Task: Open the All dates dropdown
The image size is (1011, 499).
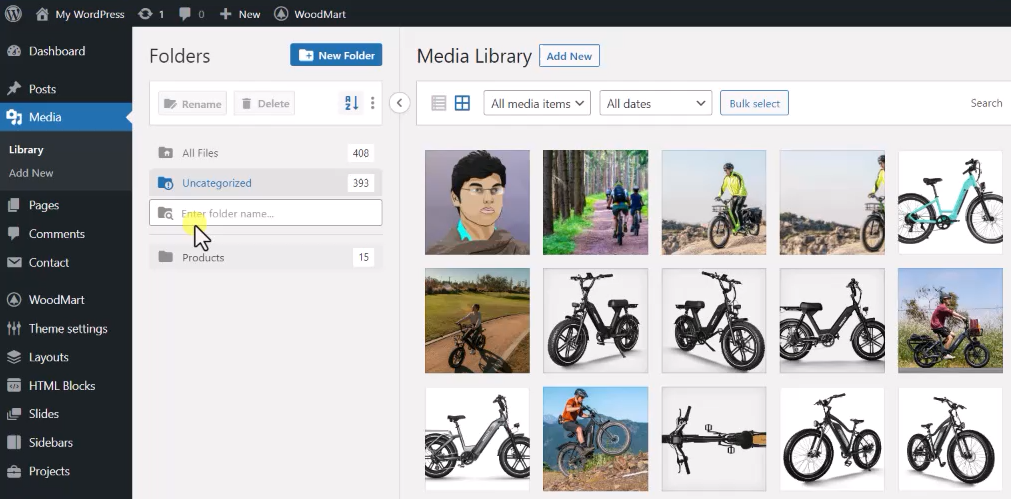Action: 655,103
